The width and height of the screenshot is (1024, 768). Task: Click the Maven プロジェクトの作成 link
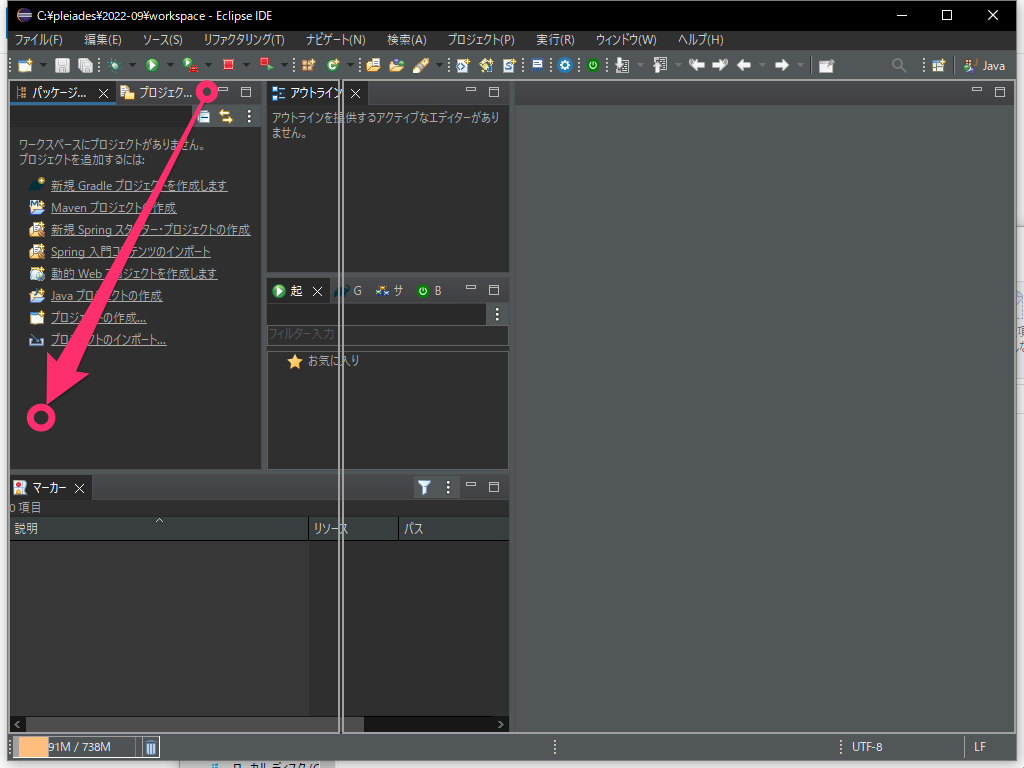tap(113, 208)
